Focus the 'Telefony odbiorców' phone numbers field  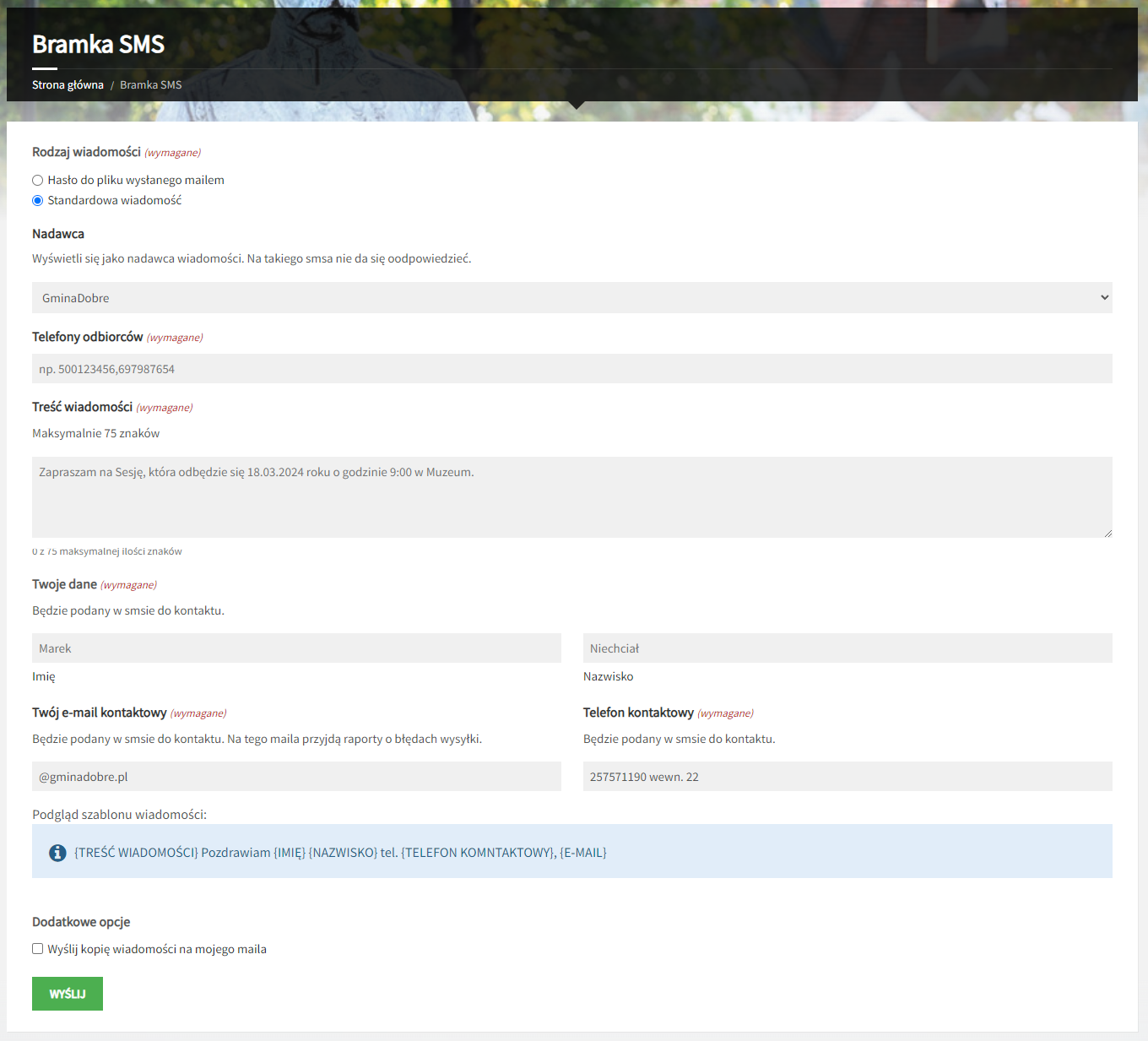point(571,369)
